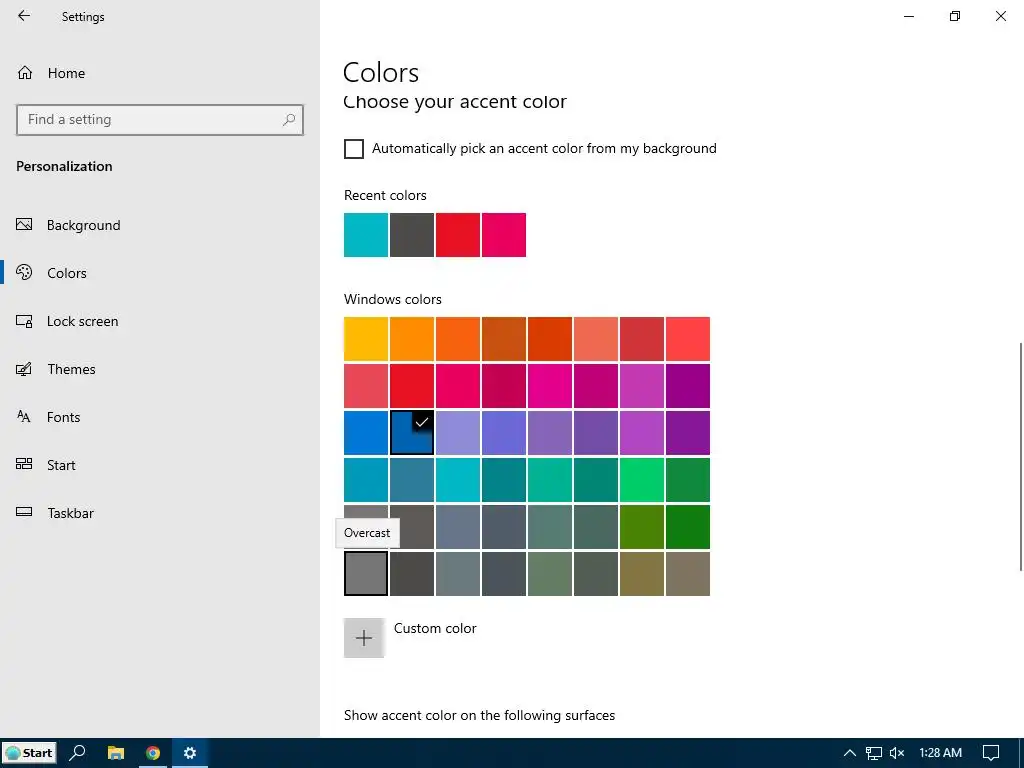Open Lock screen settings

click(x=82, y=321)
